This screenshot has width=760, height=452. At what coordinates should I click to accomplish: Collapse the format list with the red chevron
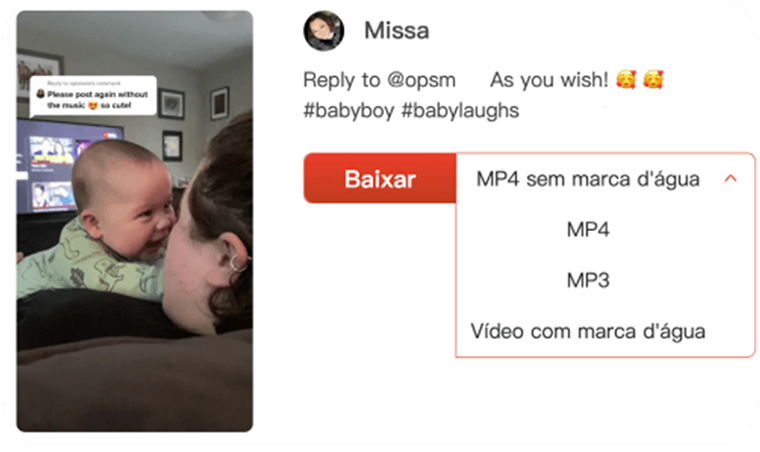[730, 179]
